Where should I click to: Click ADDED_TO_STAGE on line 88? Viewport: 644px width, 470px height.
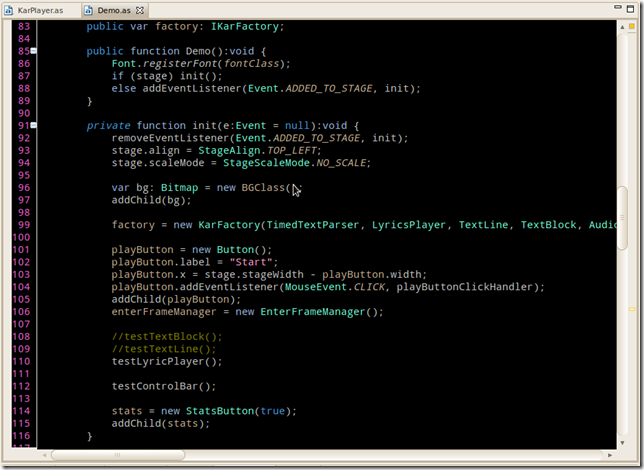[x=329, y=88]
